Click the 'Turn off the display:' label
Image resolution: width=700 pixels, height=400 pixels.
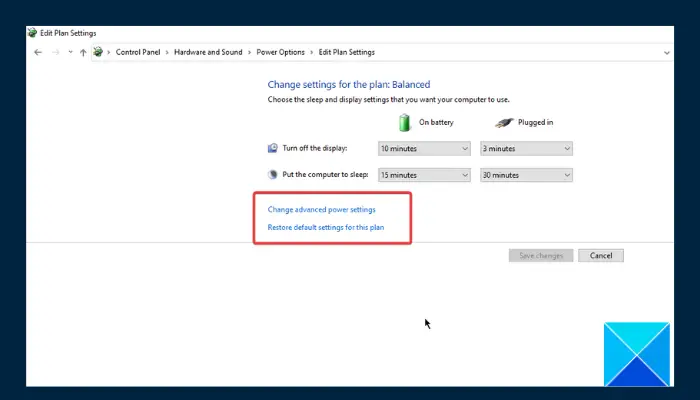click(315, 148)
